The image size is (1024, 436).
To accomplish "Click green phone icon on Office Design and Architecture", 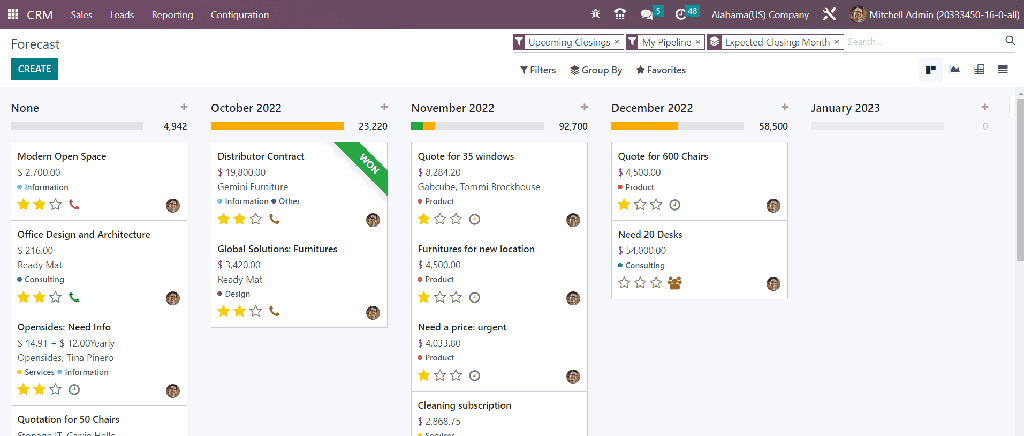I will click(x=74, y=298).
